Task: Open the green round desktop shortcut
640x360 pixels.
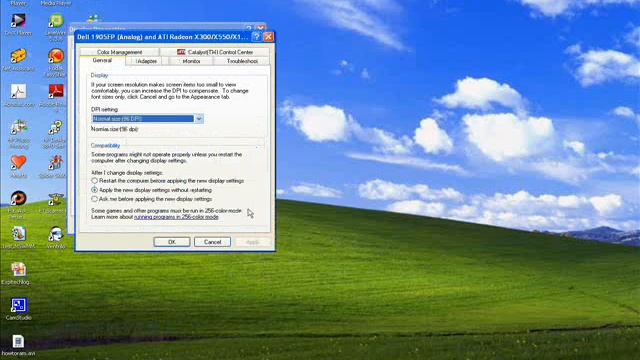Action: tap(56, 20)
